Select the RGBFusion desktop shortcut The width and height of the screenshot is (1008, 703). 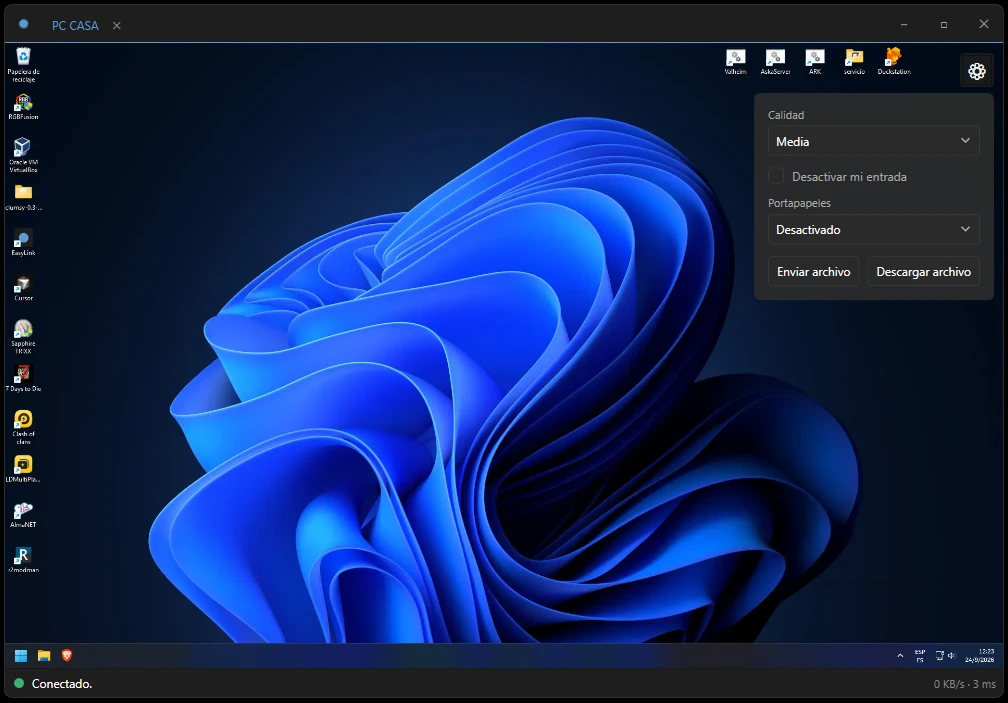[x=23, y=107]
